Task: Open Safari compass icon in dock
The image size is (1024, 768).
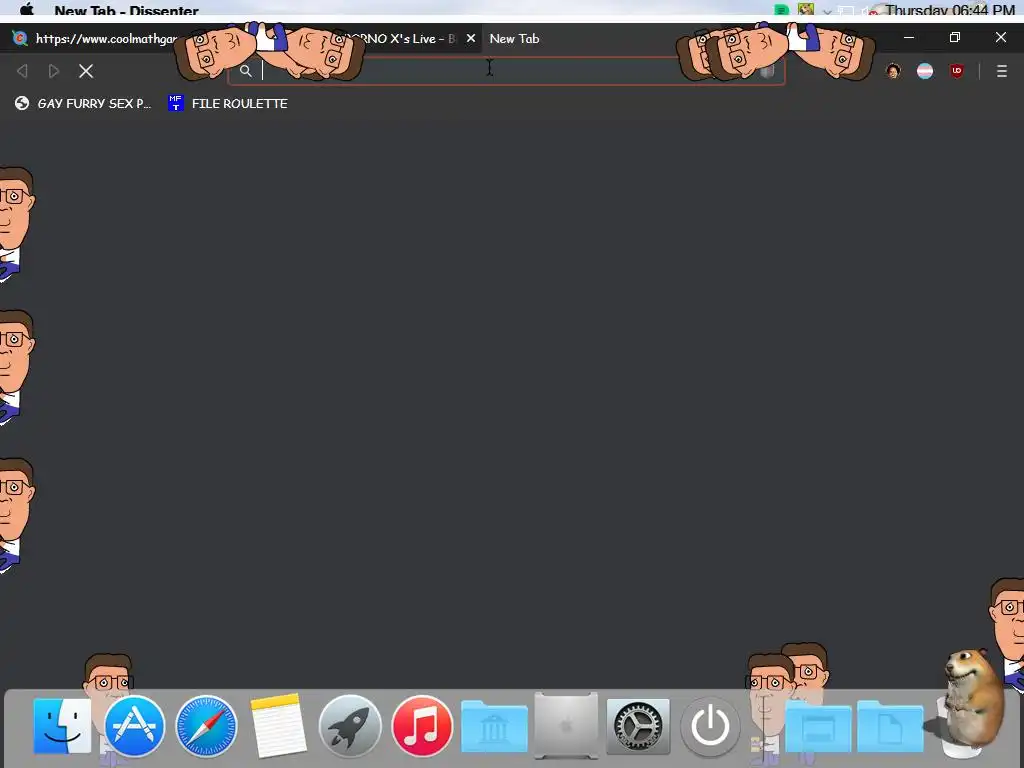Action: (206, 726)
